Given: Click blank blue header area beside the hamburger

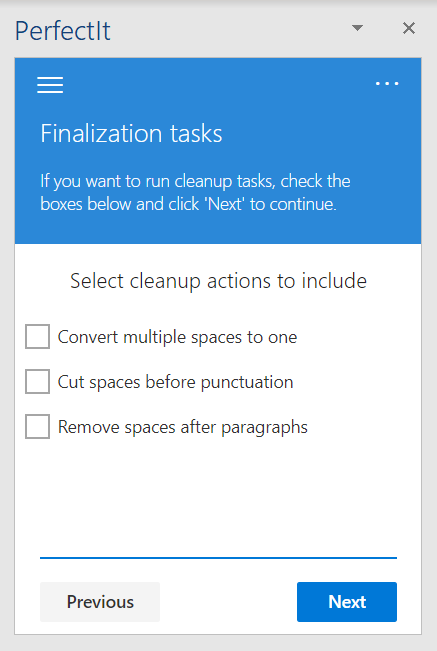Looking at the screenshot, I should point(216,85).
